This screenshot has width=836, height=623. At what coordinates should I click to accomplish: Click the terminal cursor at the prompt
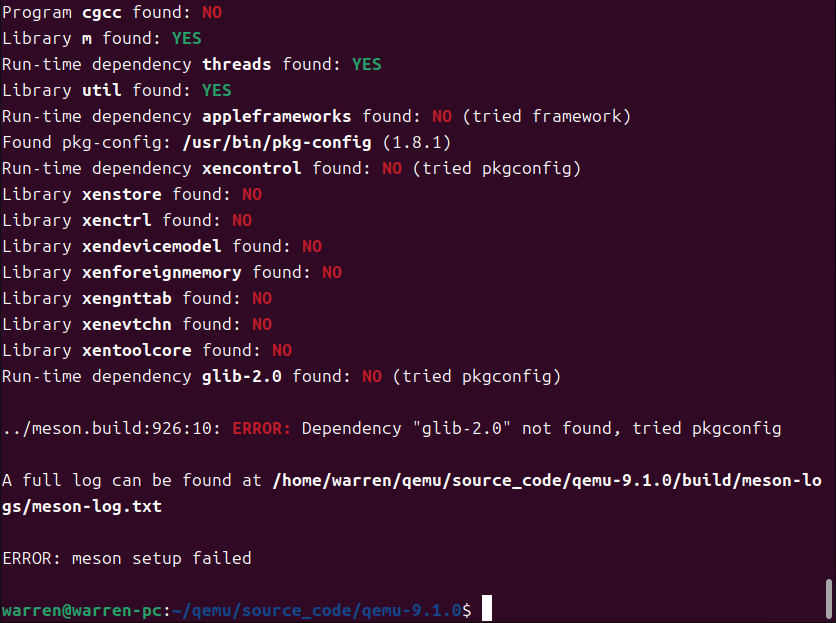pos(487,609)
